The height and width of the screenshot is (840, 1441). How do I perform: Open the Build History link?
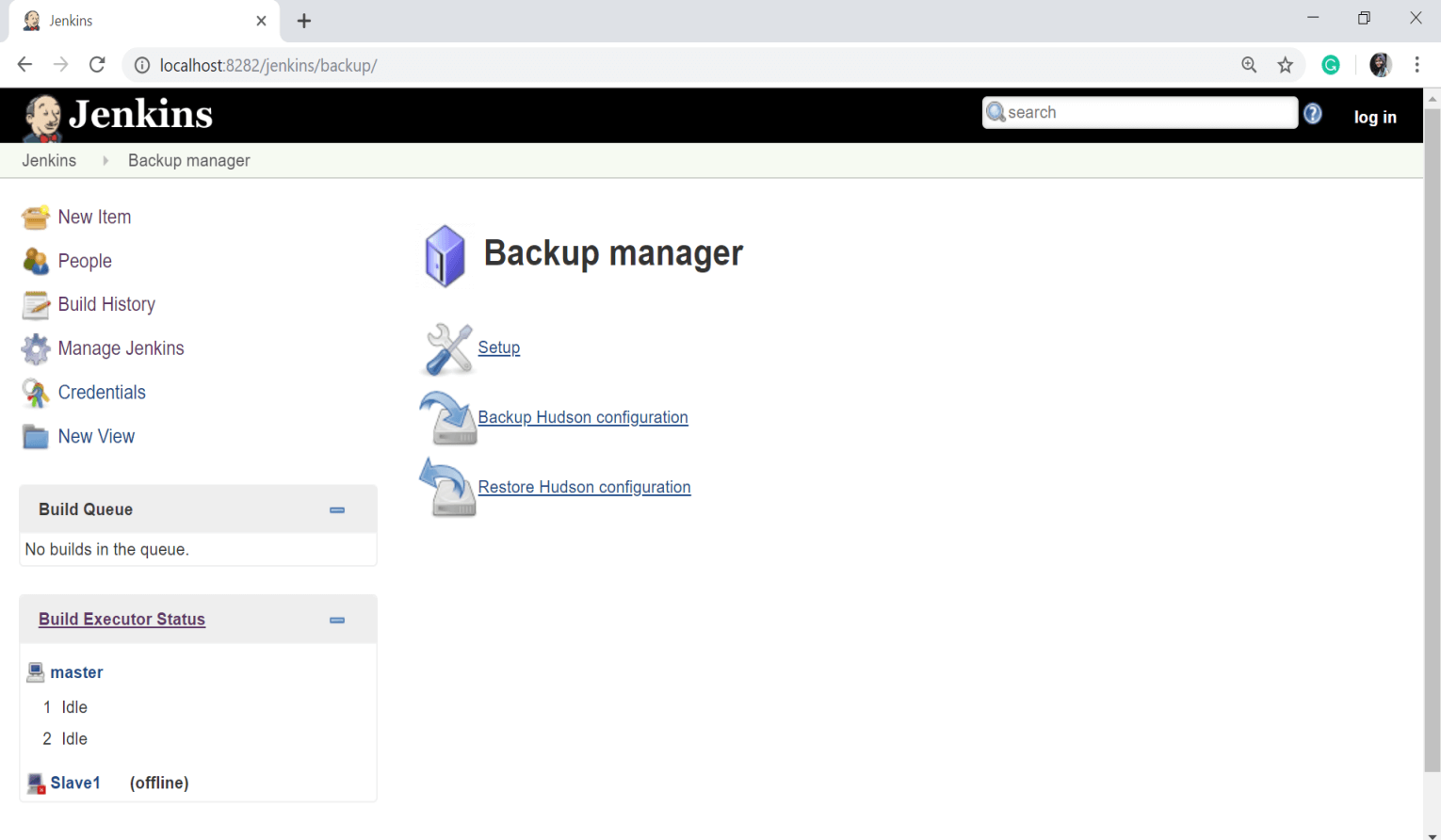click(x=106, y=305)
